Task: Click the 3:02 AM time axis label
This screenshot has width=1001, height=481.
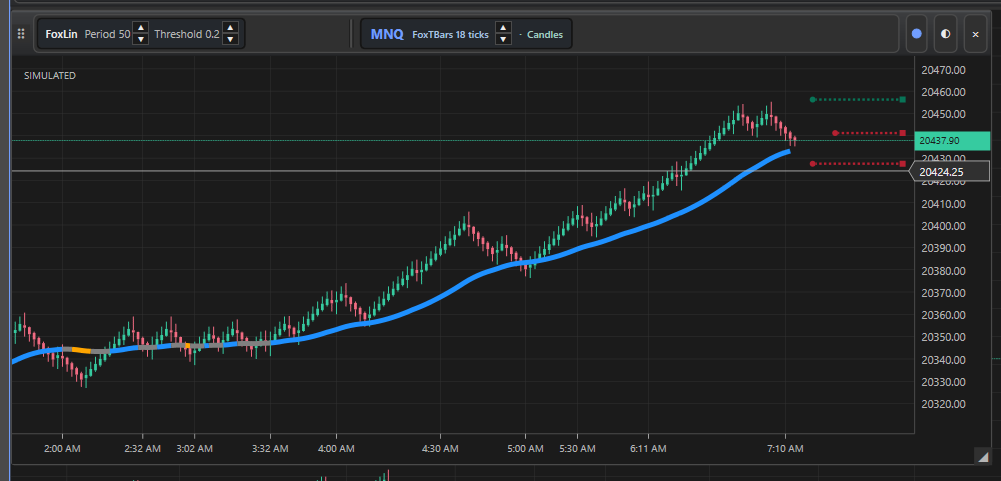Action: pos(195,449)
